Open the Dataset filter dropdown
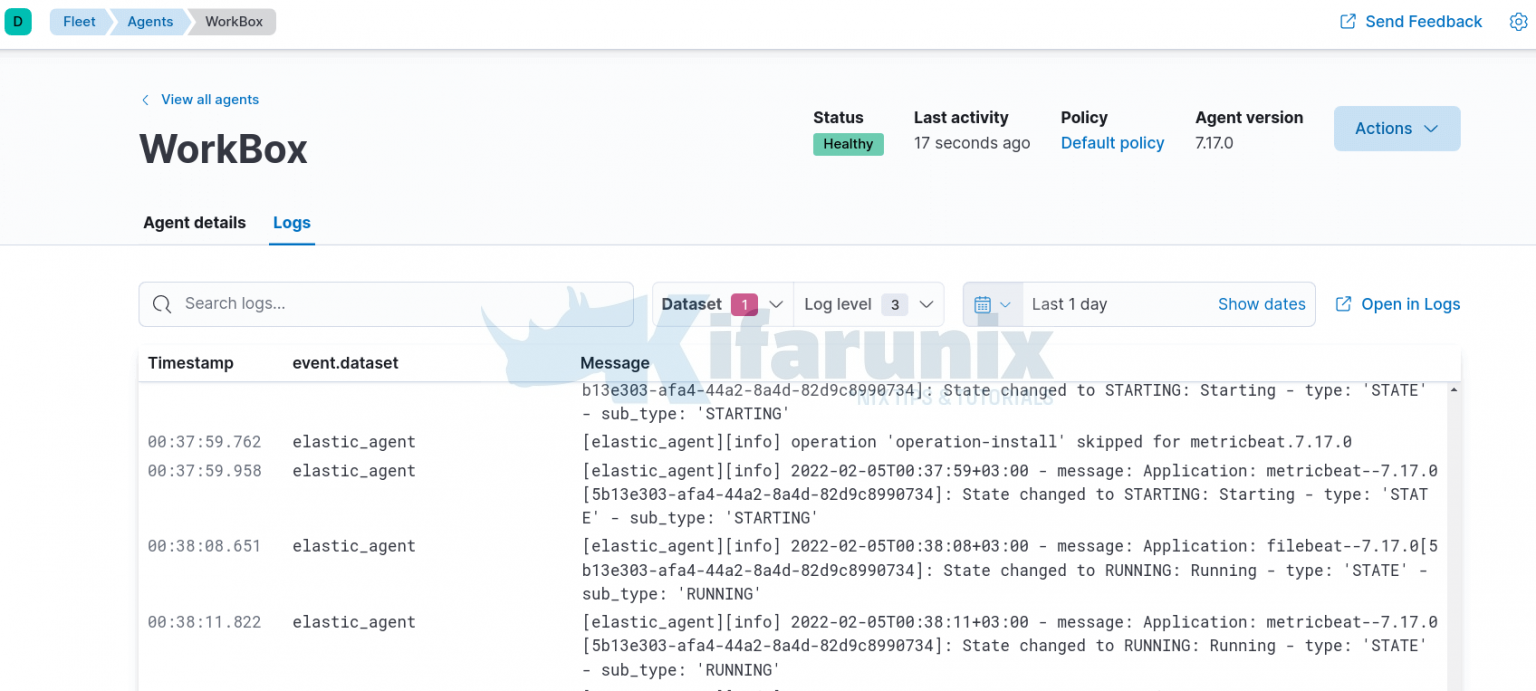The image size is (1536, 691). (x=720, y=304)
